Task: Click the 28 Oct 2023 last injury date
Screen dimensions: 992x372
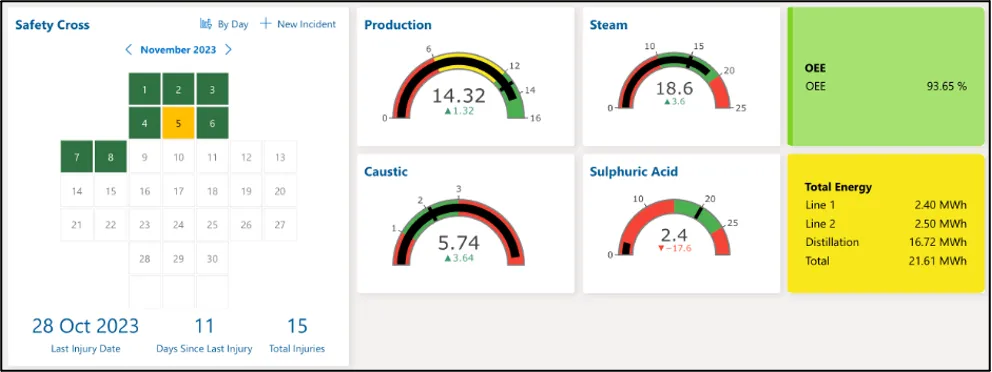Action: point(85,326)
